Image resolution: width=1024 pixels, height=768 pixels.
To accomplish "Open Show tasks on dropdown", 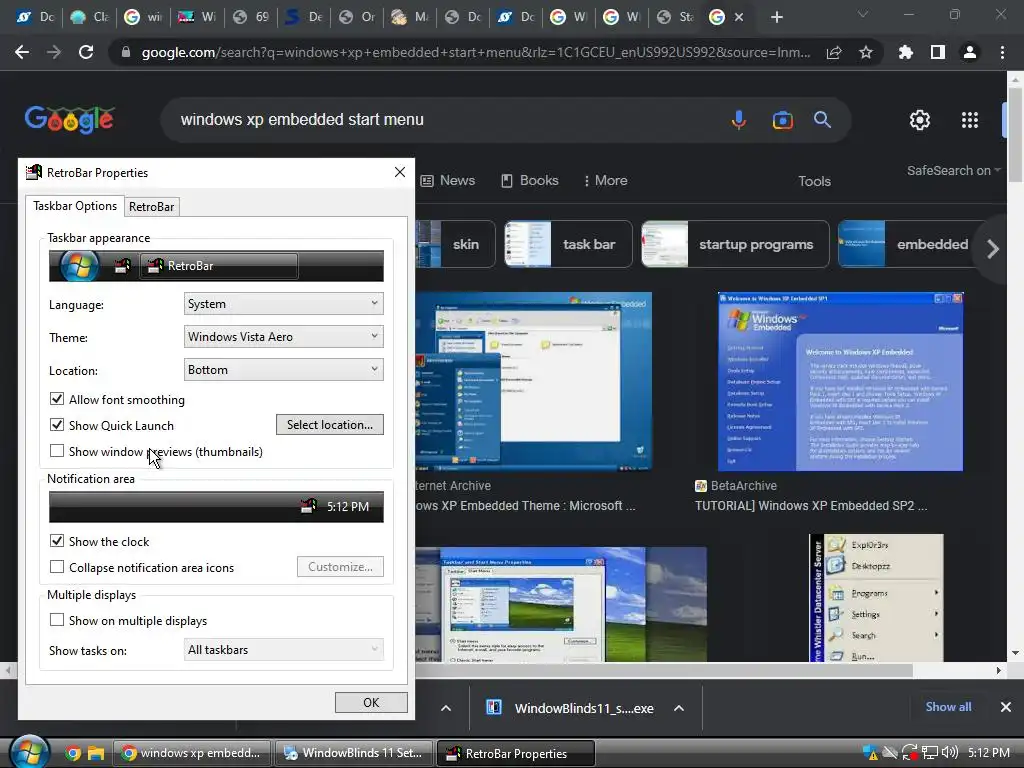I will point(283,650).
